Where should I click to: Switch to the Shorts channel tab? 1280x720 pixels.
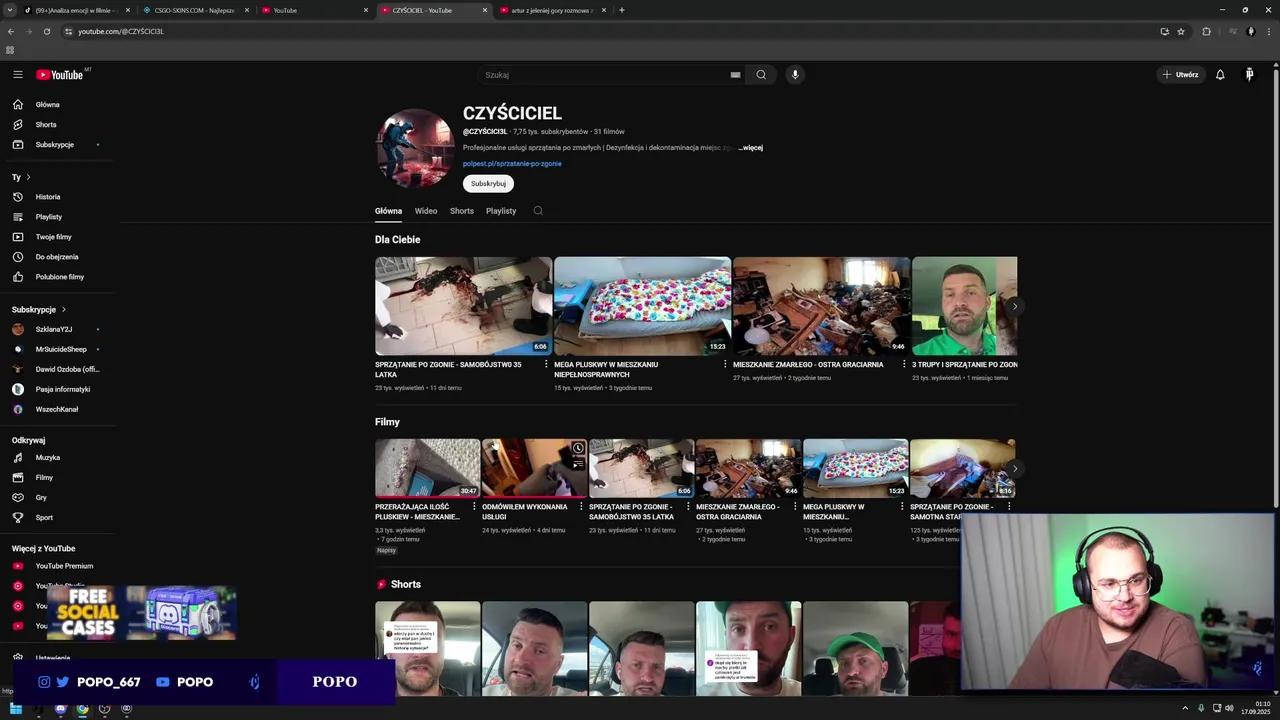pos(462,211)
